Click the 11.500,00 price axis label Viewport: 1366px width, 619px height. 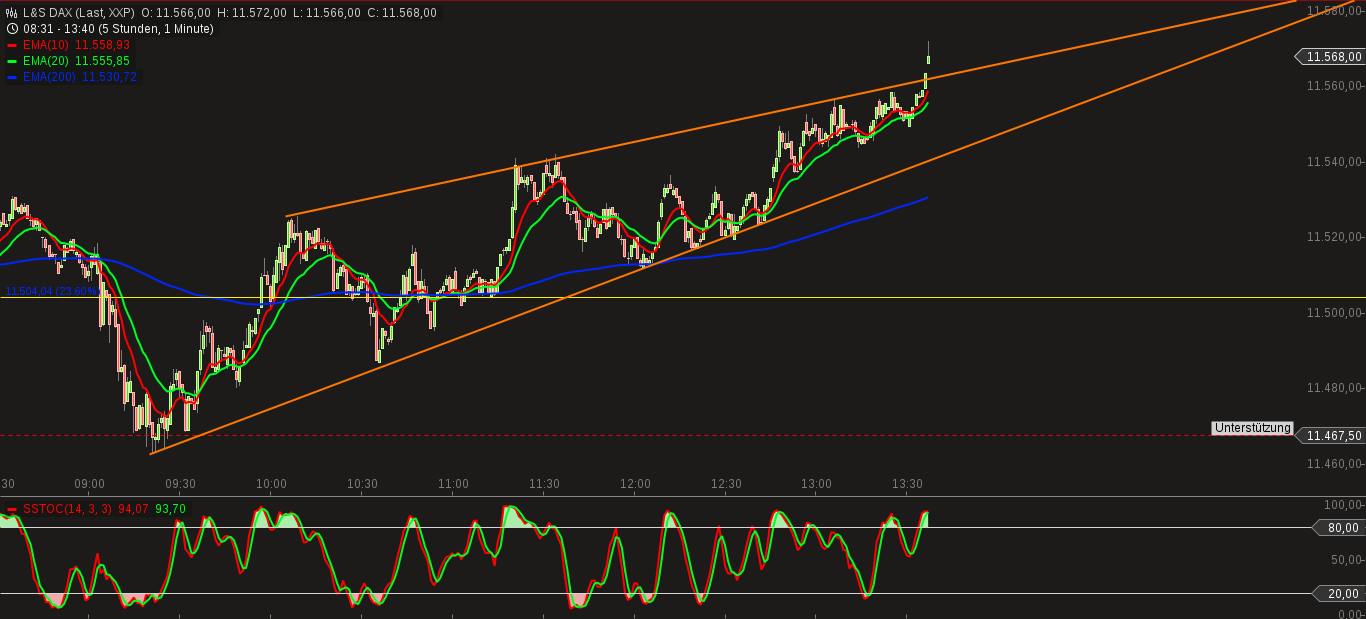1334,313
